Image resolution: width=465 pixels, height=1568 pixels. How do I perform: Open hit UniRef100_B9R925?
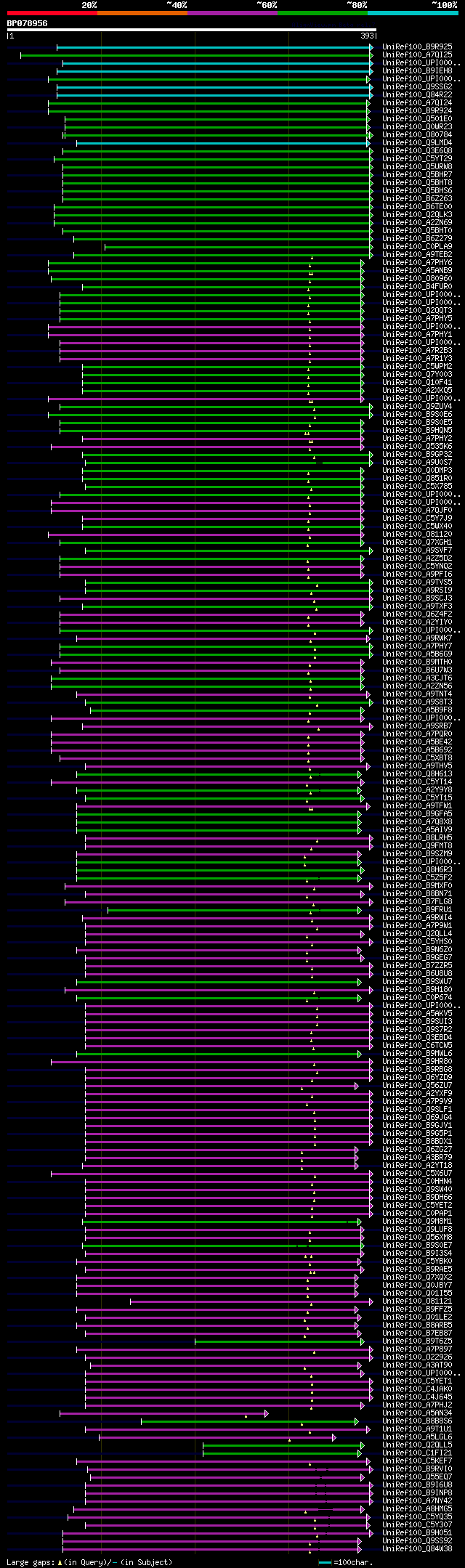417,46
